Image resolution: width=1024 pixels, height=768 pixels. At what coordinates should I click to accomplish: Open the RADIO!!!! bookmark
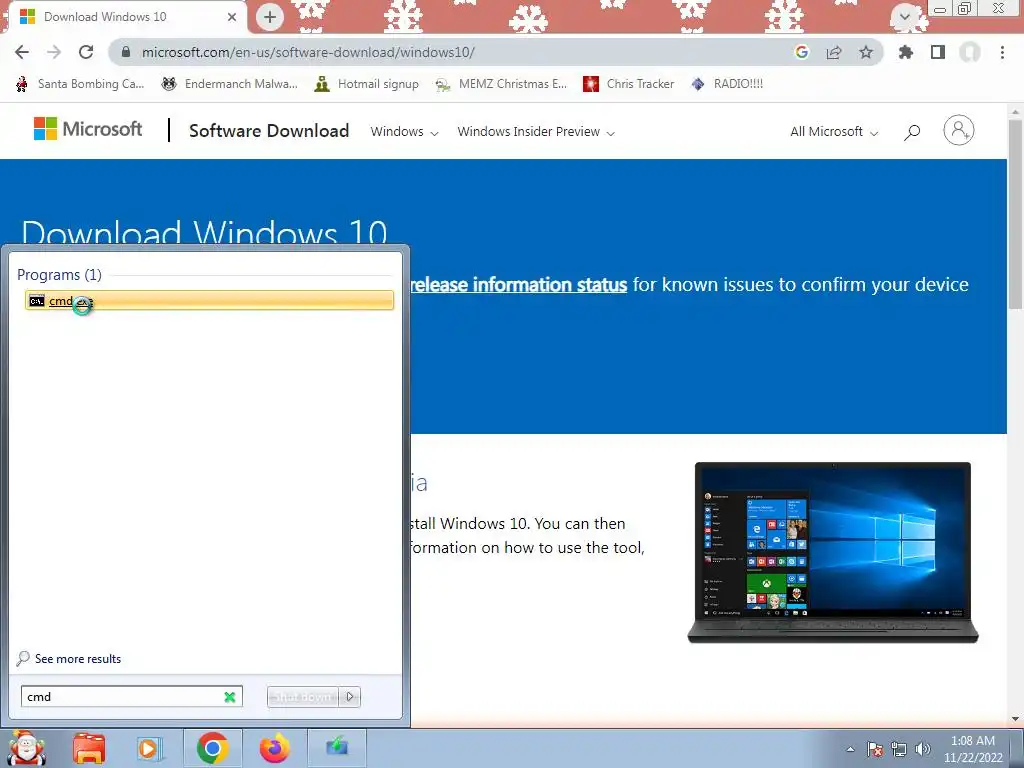[x=727, y=84]
